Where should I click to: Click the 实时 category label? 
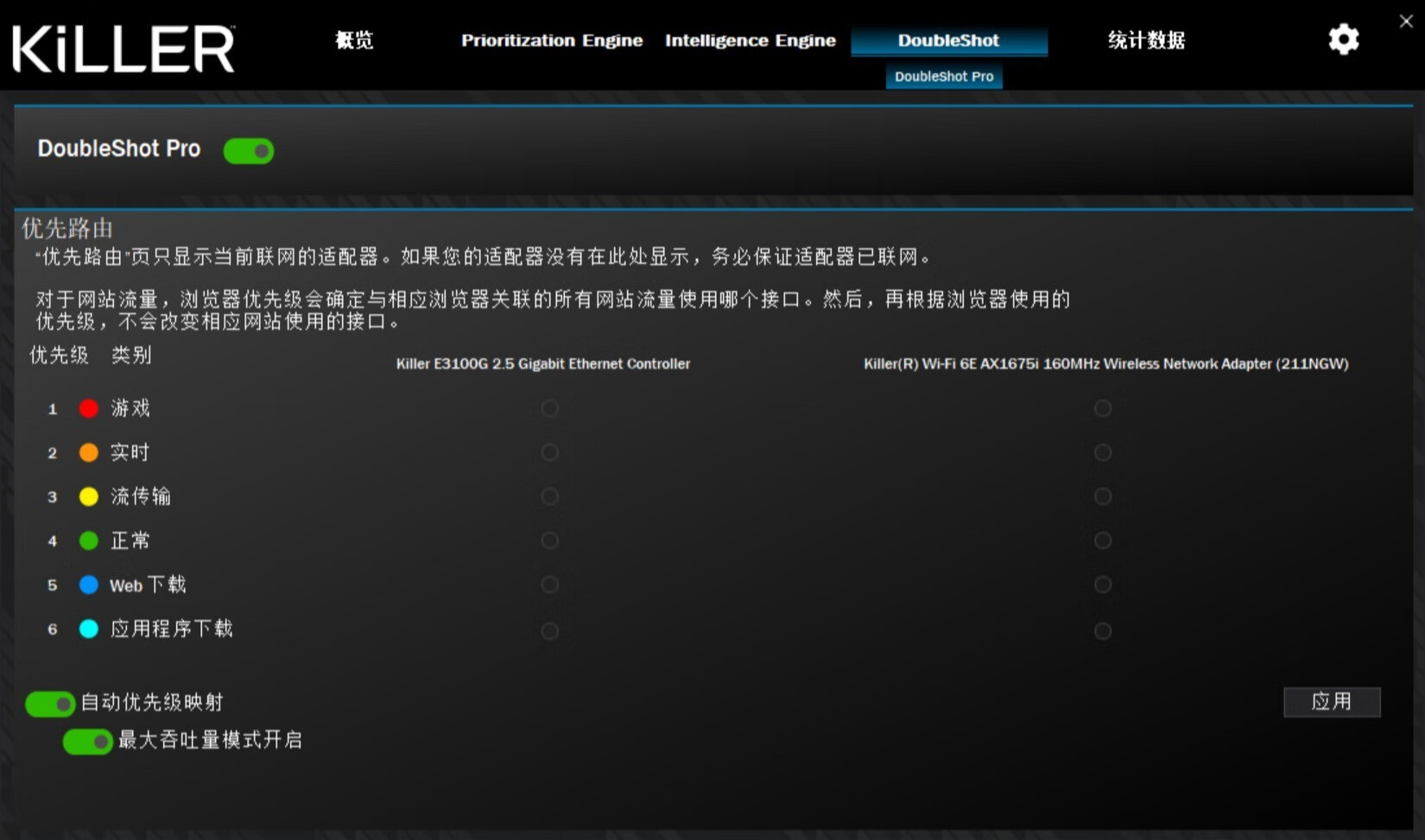(130, 452)
